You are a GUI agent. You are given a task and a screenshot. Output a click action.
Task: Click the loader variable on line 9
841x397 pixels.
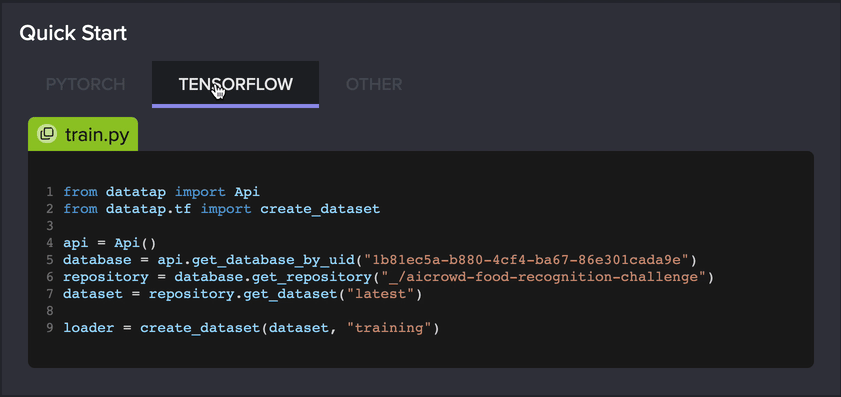click(88, 328)
